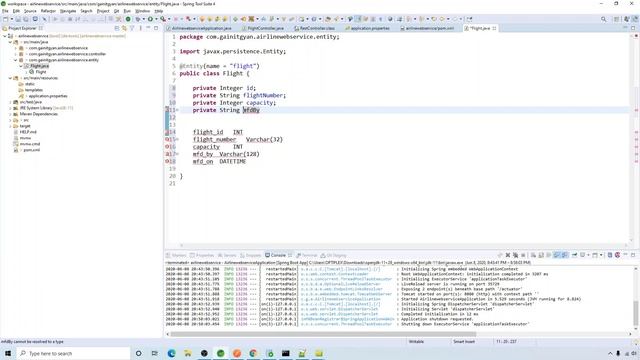Minimize the Console panel
The height and width of the screenshot is (360, 640).
625,255
